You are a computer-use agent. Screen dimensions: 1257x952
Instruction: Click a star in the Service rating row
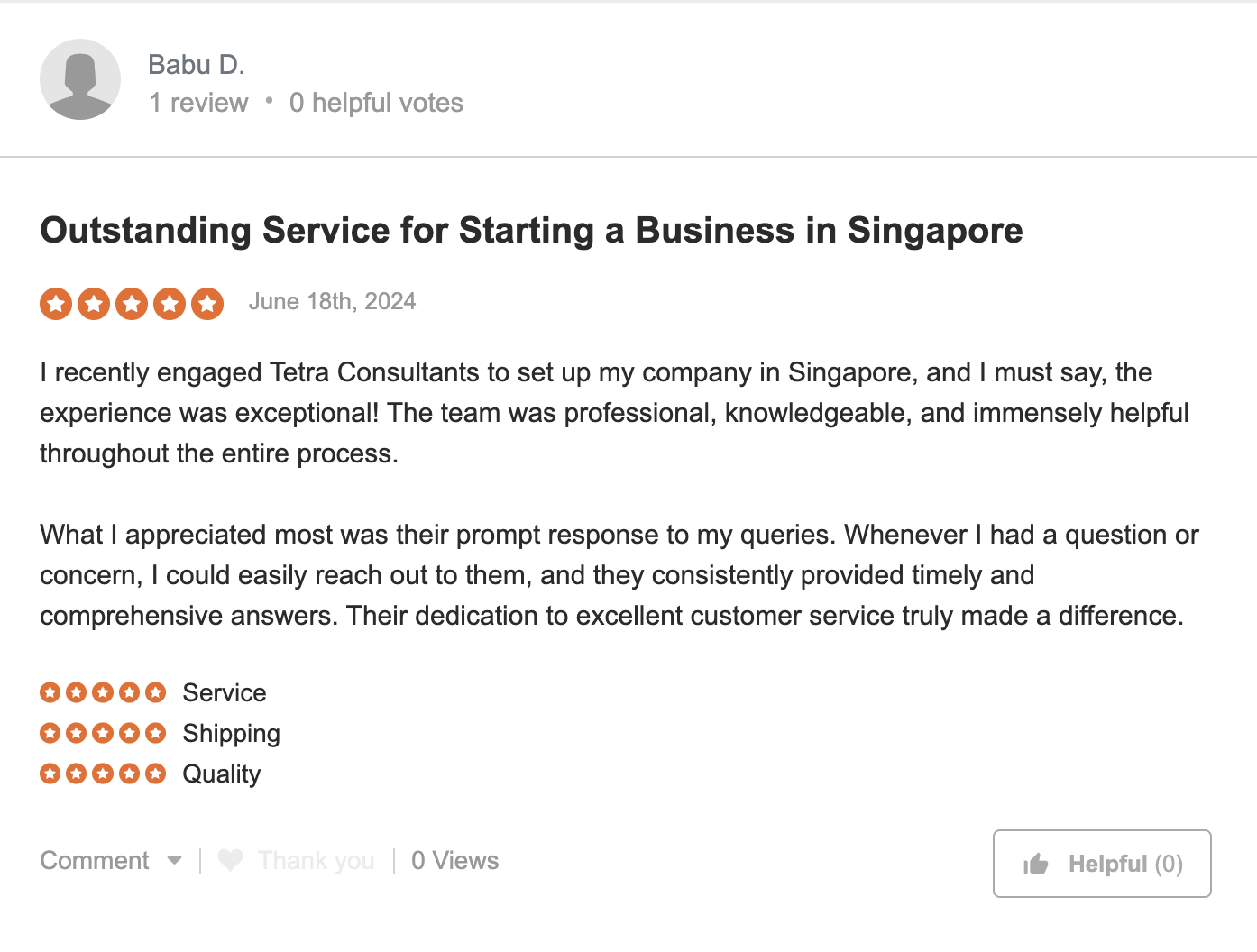pos(102,692)
